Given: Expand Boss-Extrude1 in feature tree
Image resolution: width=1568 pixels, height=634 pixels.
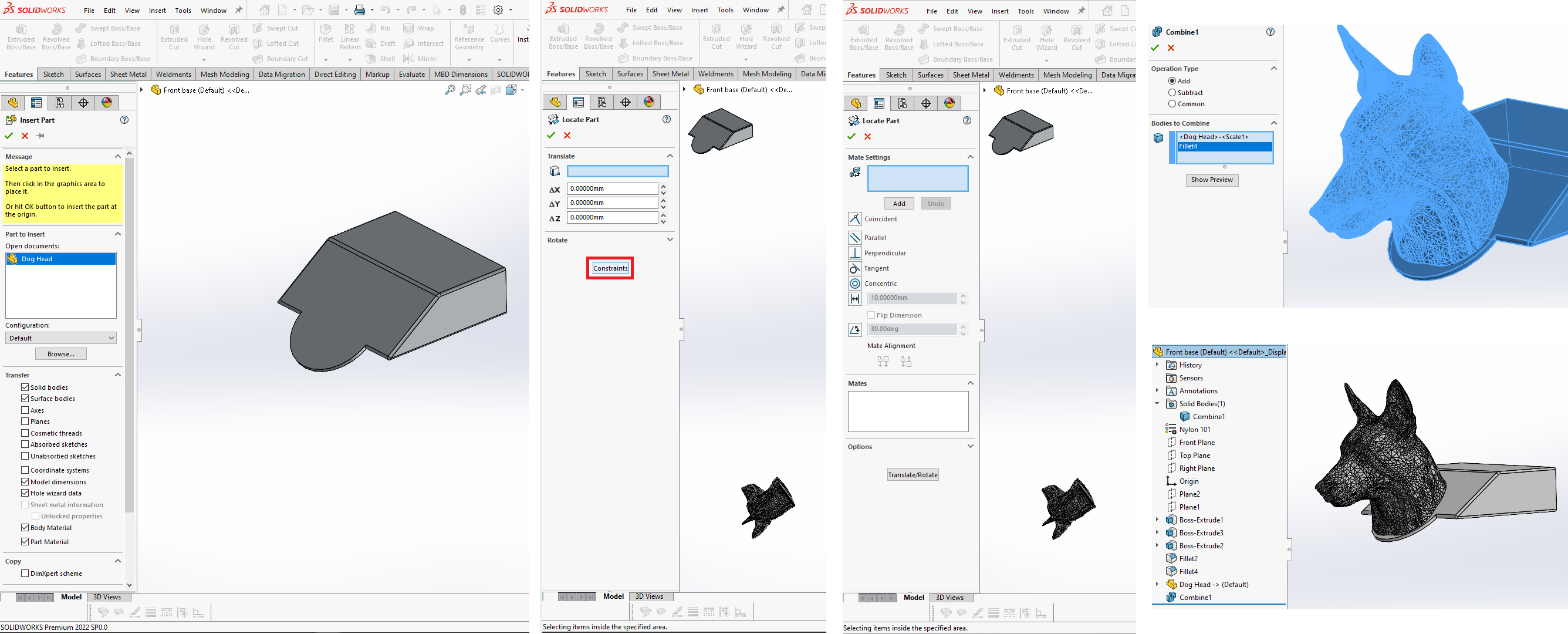Looking at the screenshot, I should 1157,520.
